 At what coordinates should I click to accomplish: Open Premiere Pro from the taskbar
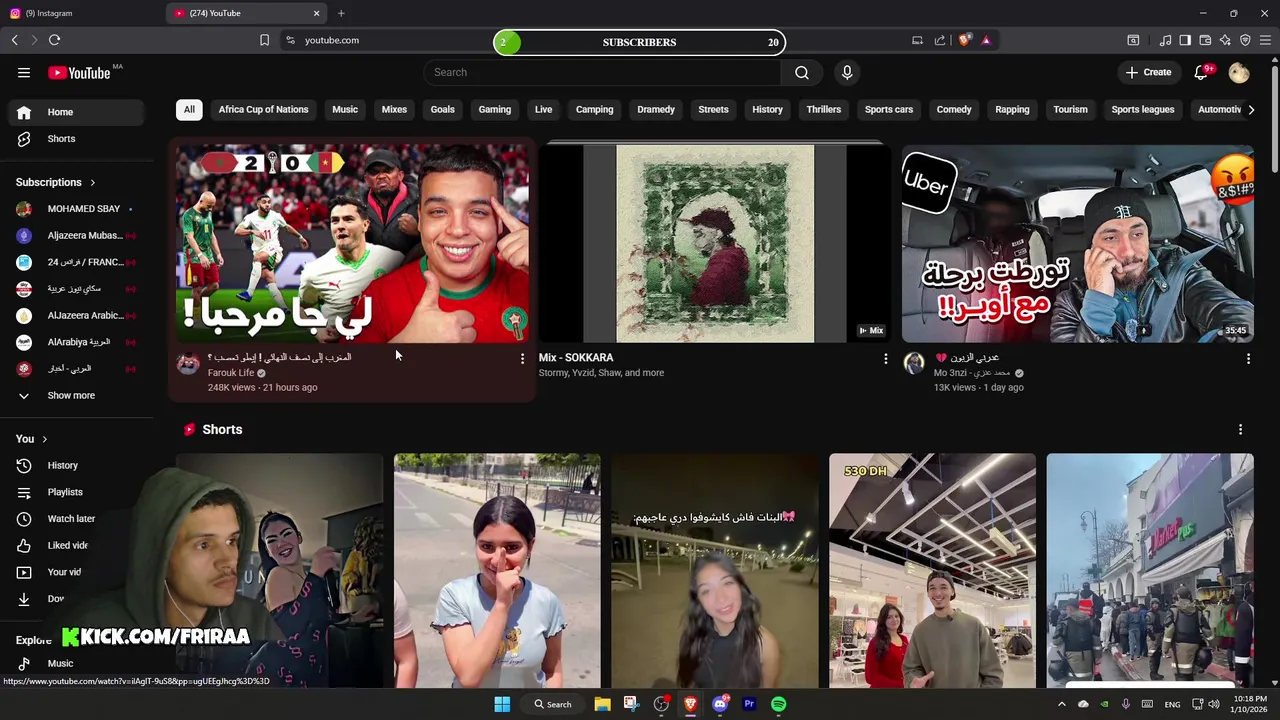pos(749,704)
